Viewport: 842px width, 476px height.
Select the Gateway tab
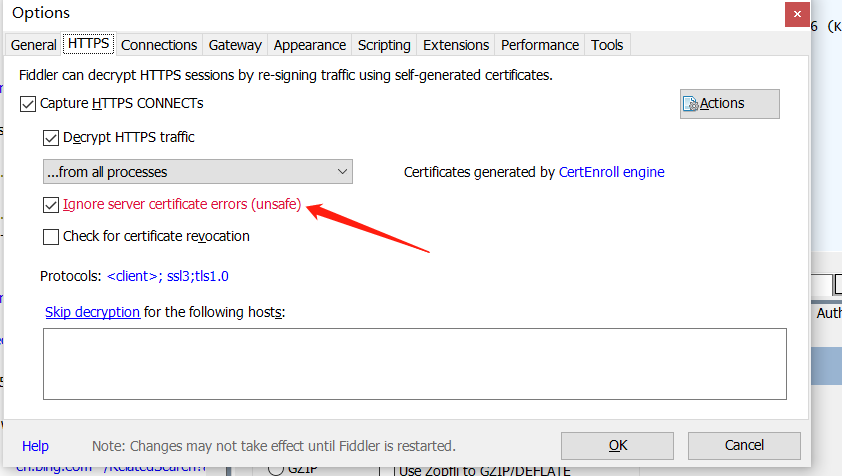235,45
